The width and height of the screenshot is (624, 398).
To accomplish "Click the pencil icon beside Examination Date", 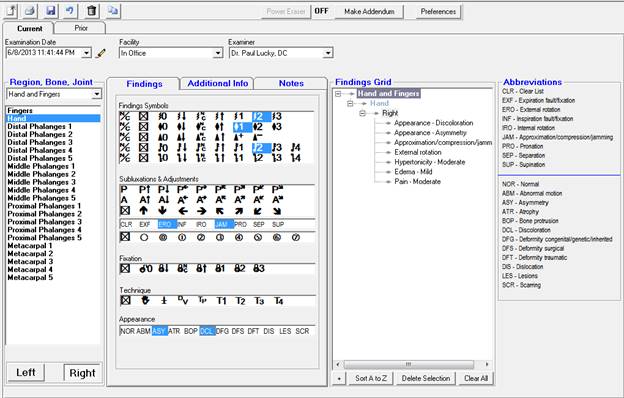I will (x=101, y=53).
